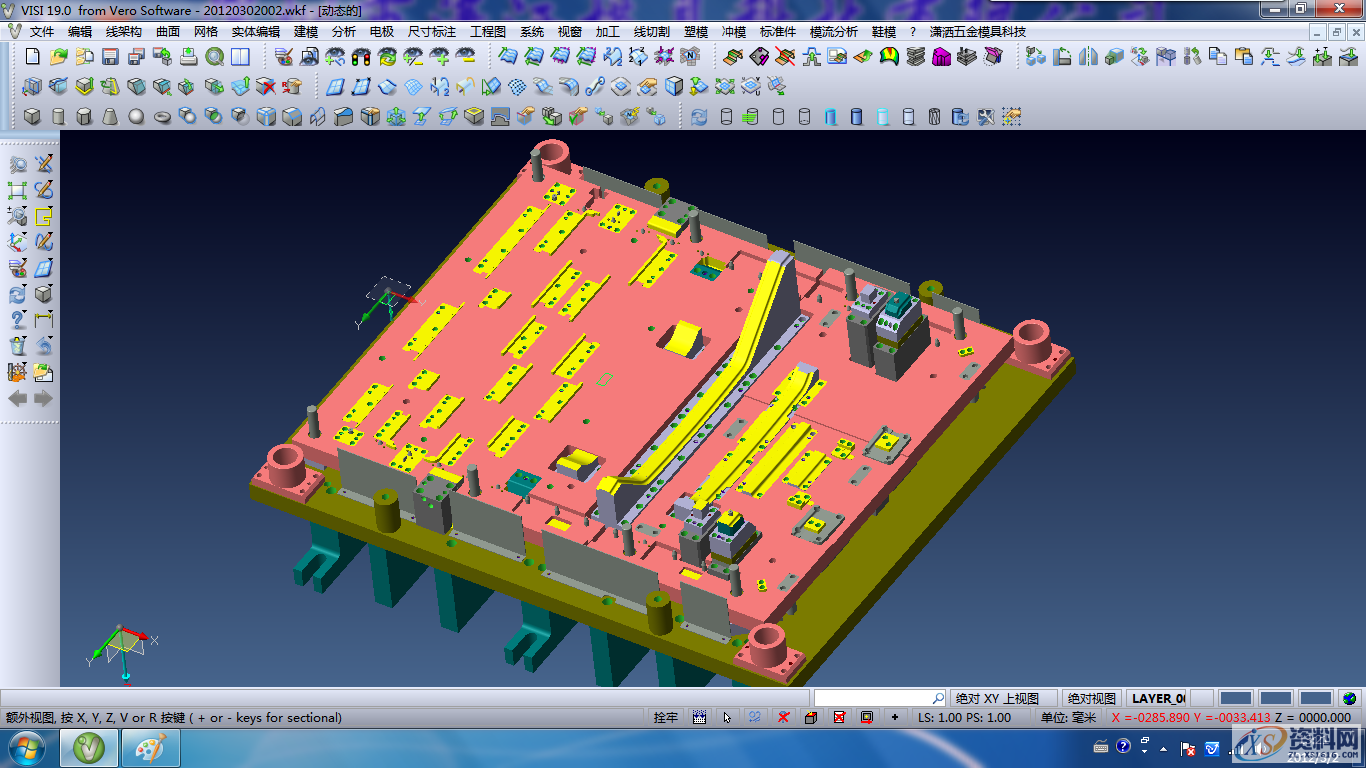Image resolution: width=1366 pixels, height=768 pixels.
Task: Click the Save floppy disk icon
Action: [x=110, y=57]
